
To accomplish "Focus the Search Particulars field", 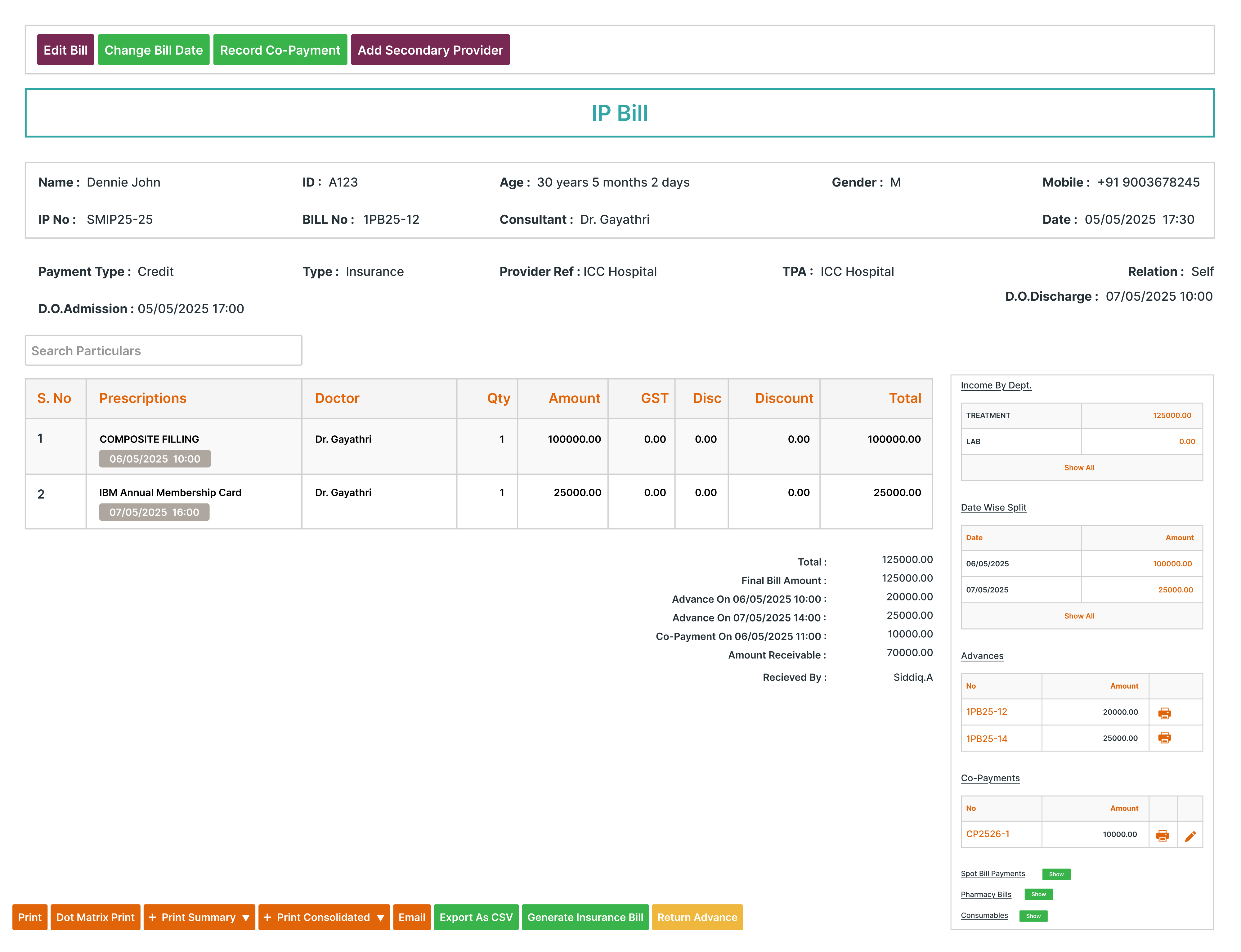I will coord(163,351).
